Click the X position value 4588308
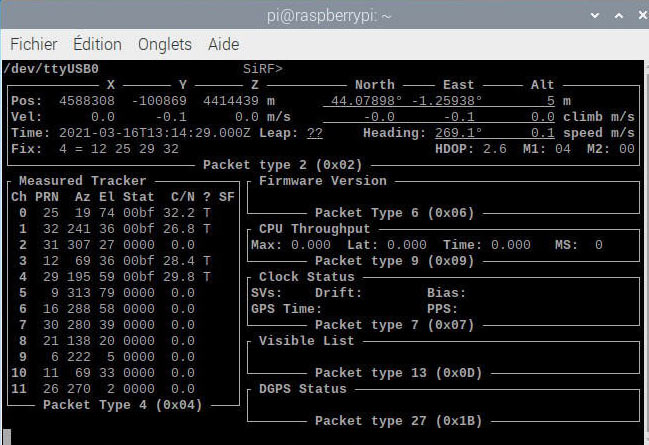This screenshot has height=445, width=649. 87,101
